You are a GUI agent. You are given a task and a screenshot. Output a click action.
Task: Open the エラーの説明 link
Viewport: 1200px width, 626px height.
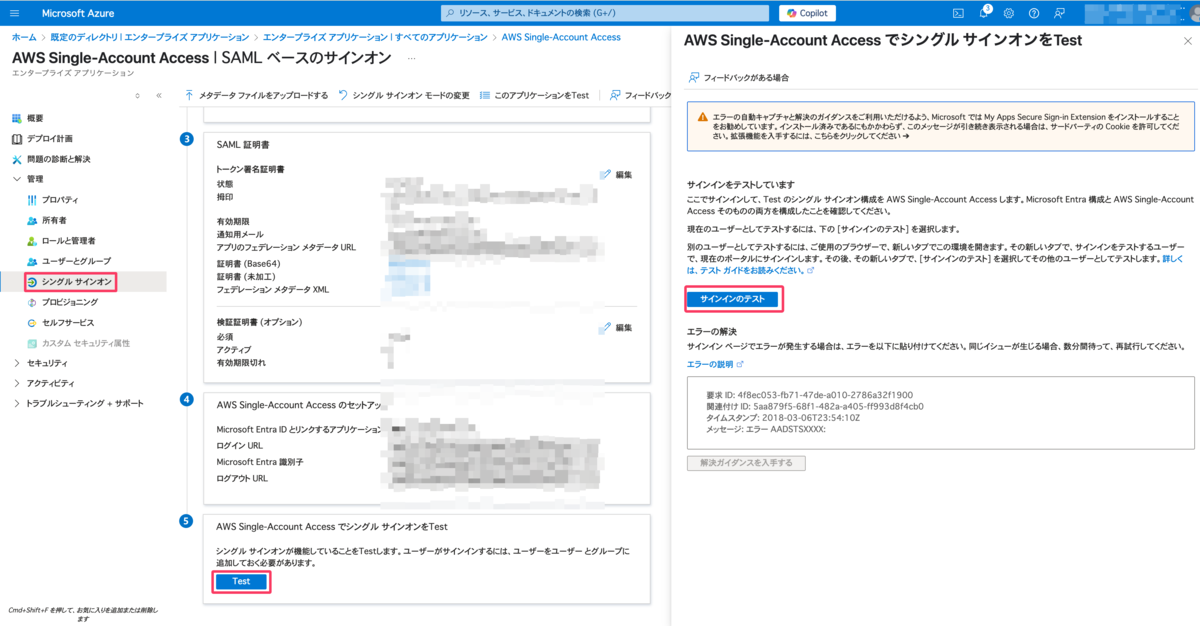click(715, 364)
